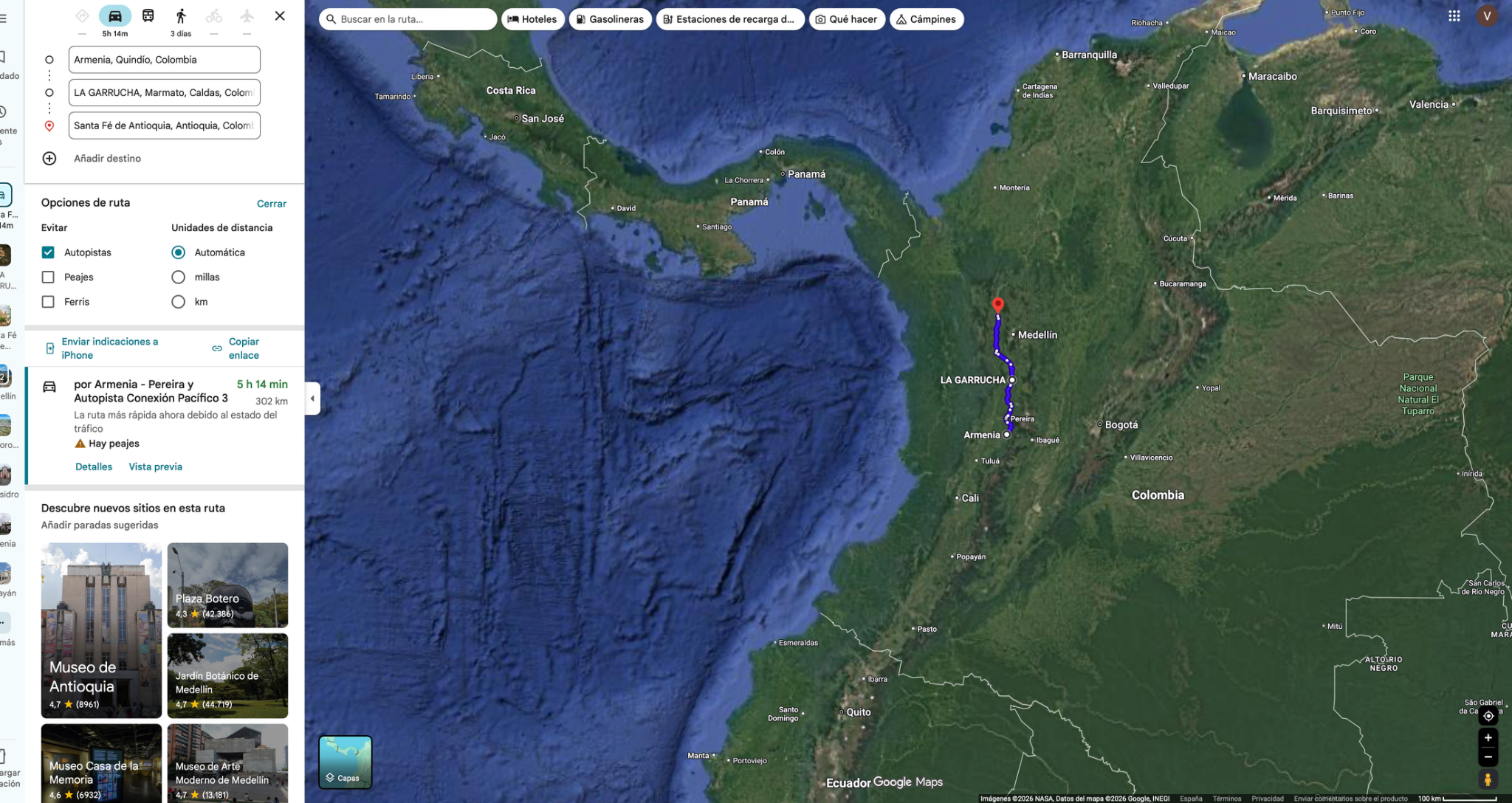Image resolution: width=1512 pixels, height=803 pixels.
Task: Click the Armenia, Quindío origin field
Action: click(x=164, y=60)
